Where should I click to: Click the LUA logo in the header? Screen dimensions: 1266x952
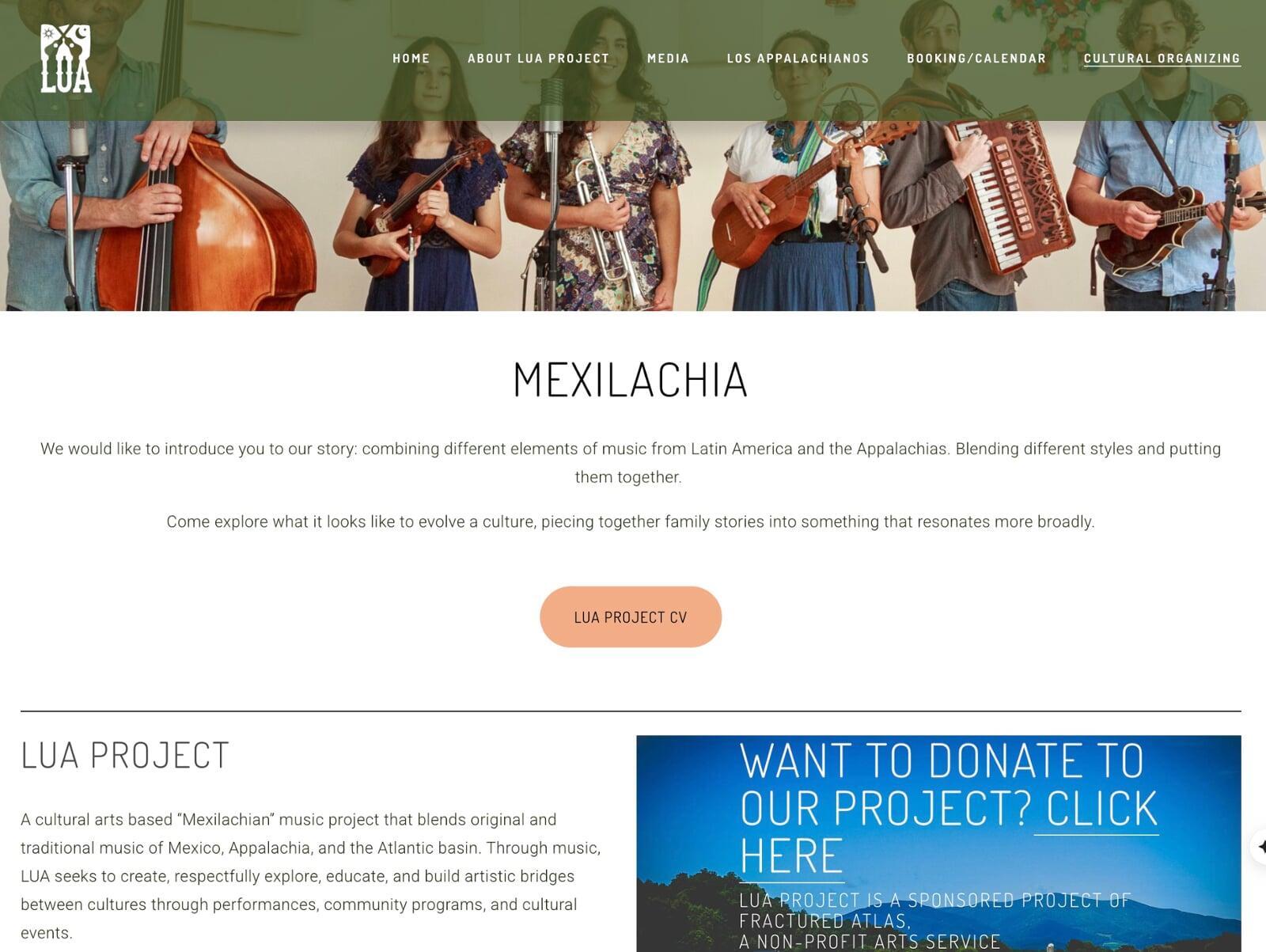[x=66, y=59]
